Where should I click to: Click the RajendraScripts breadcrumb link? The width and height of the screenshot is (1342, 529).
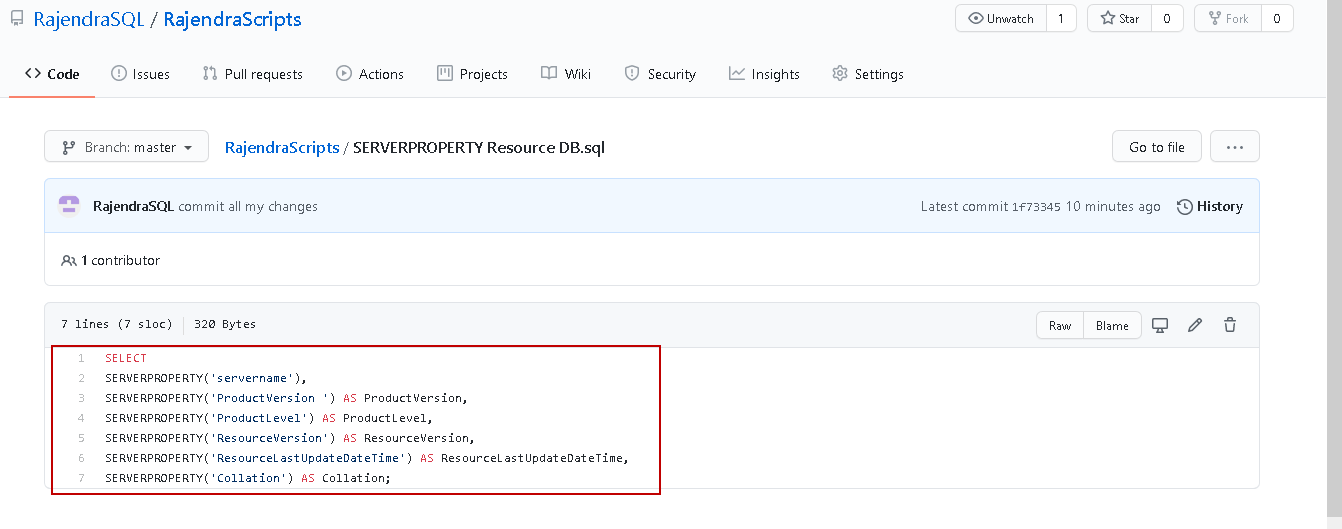[282, 147]
